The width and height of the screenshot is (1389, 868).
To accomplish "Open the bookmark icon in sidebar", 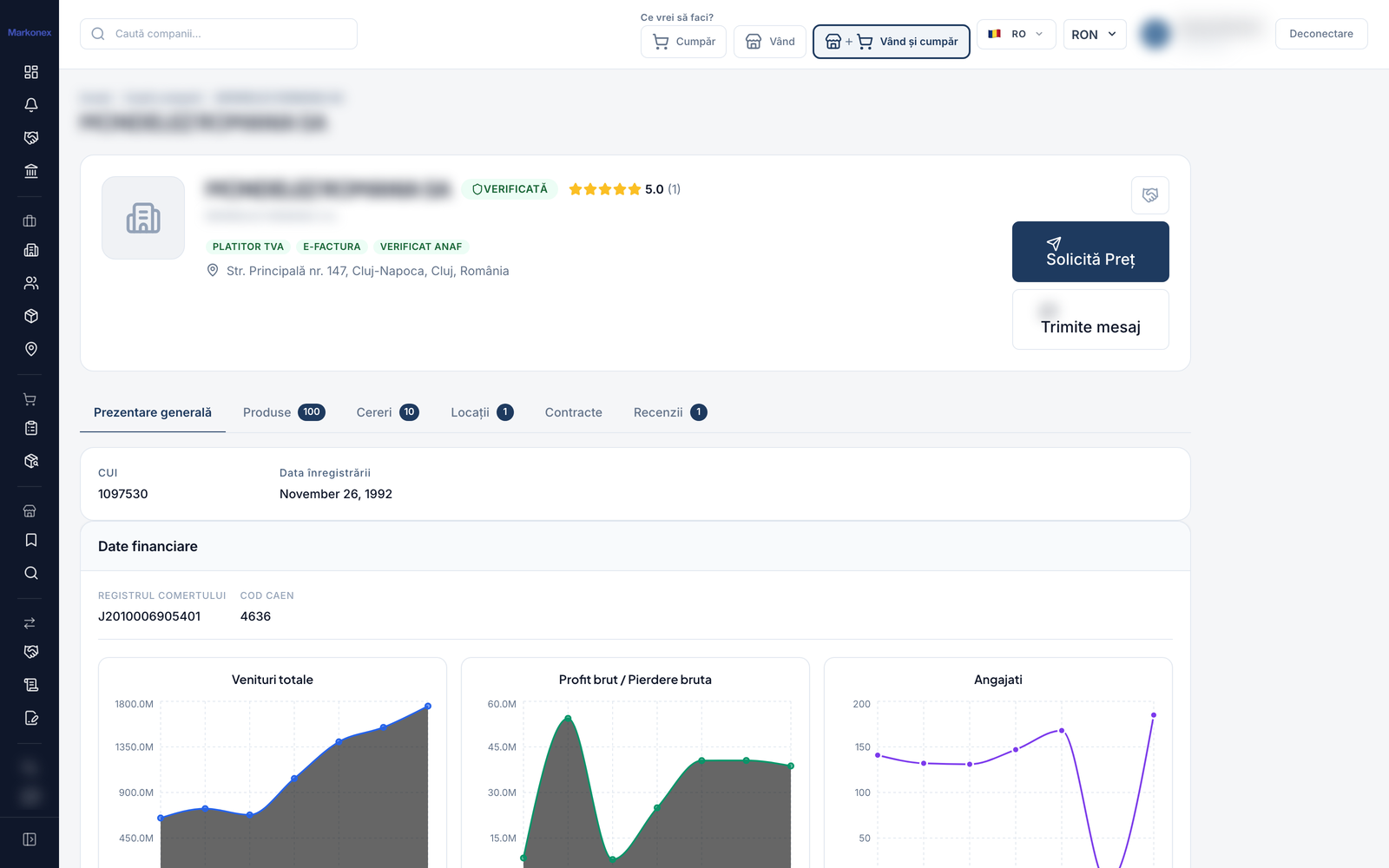I will 31,540.
